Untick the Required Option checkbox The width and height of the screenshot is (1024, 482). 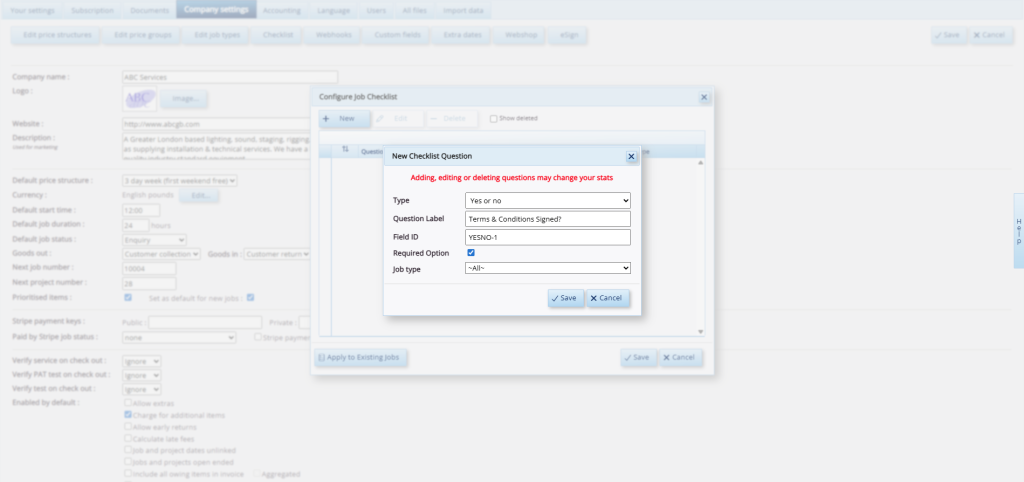471,253
